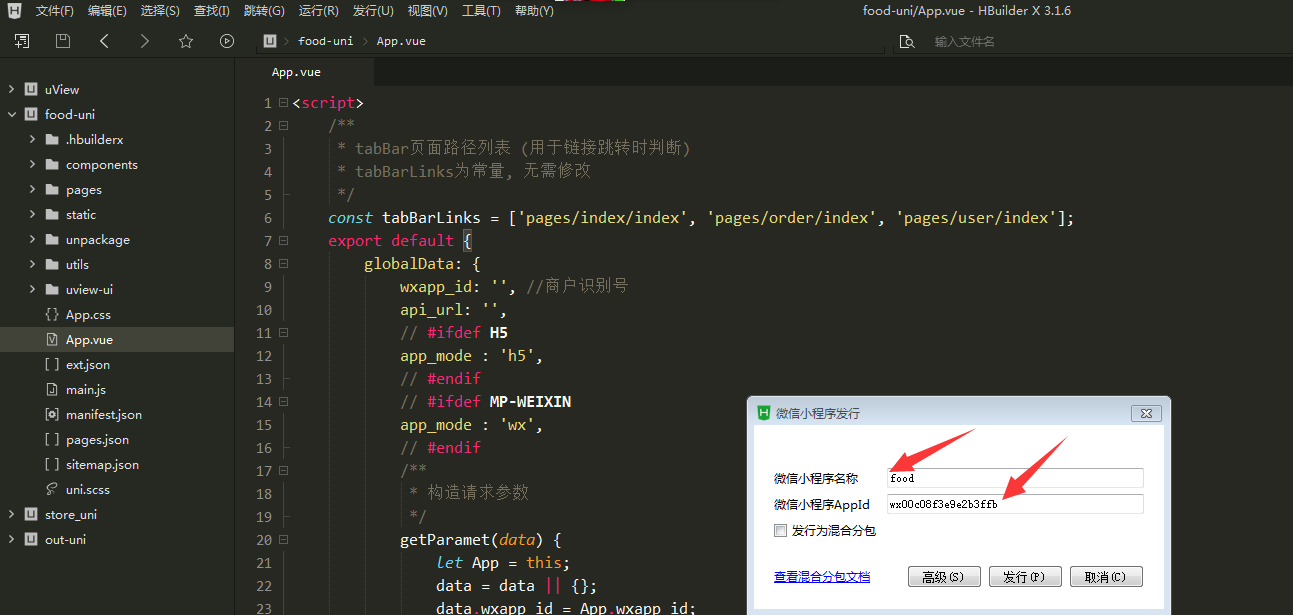Click the dialog's green H icon

tap(764, 412)
